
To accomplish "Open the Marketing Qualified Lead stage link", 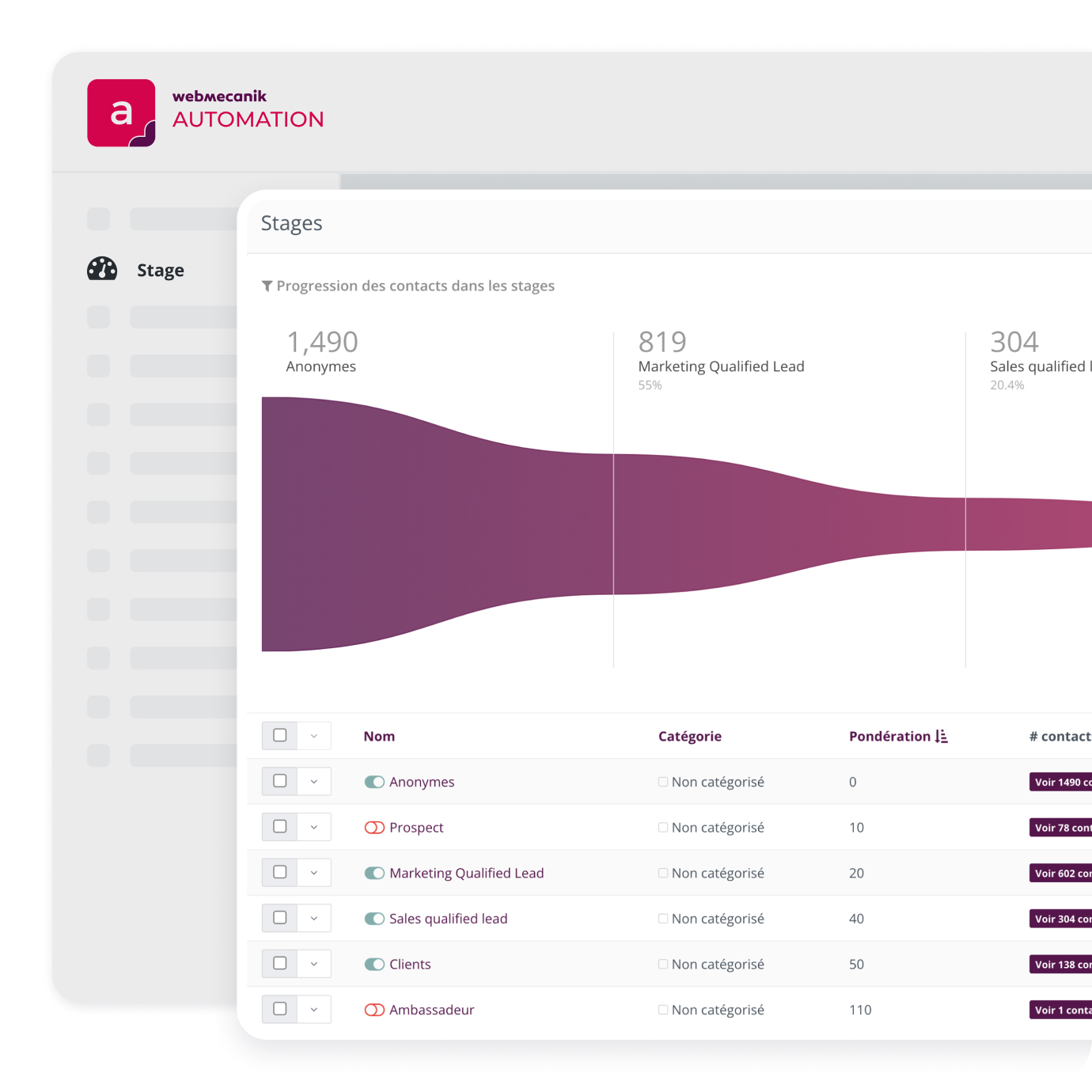I will tap(466, 873).
